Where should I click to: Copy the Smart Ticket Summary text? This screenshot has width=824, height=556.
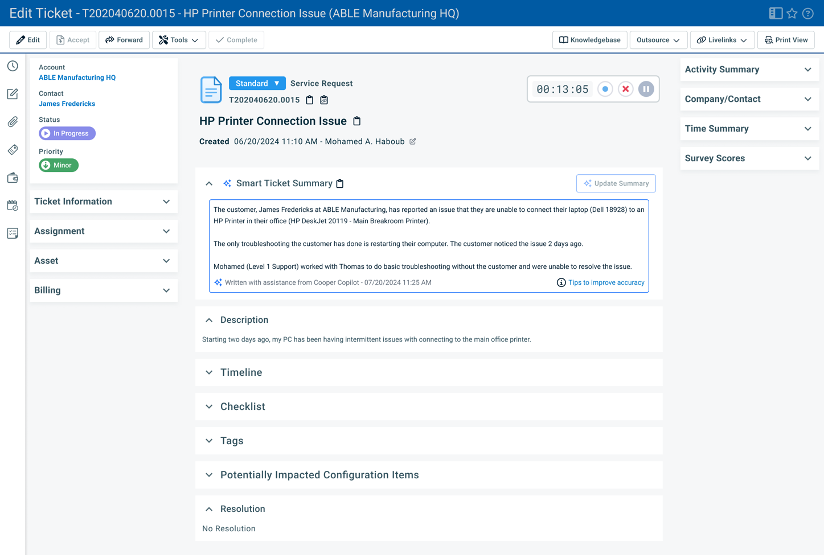(x=340, y=184)
